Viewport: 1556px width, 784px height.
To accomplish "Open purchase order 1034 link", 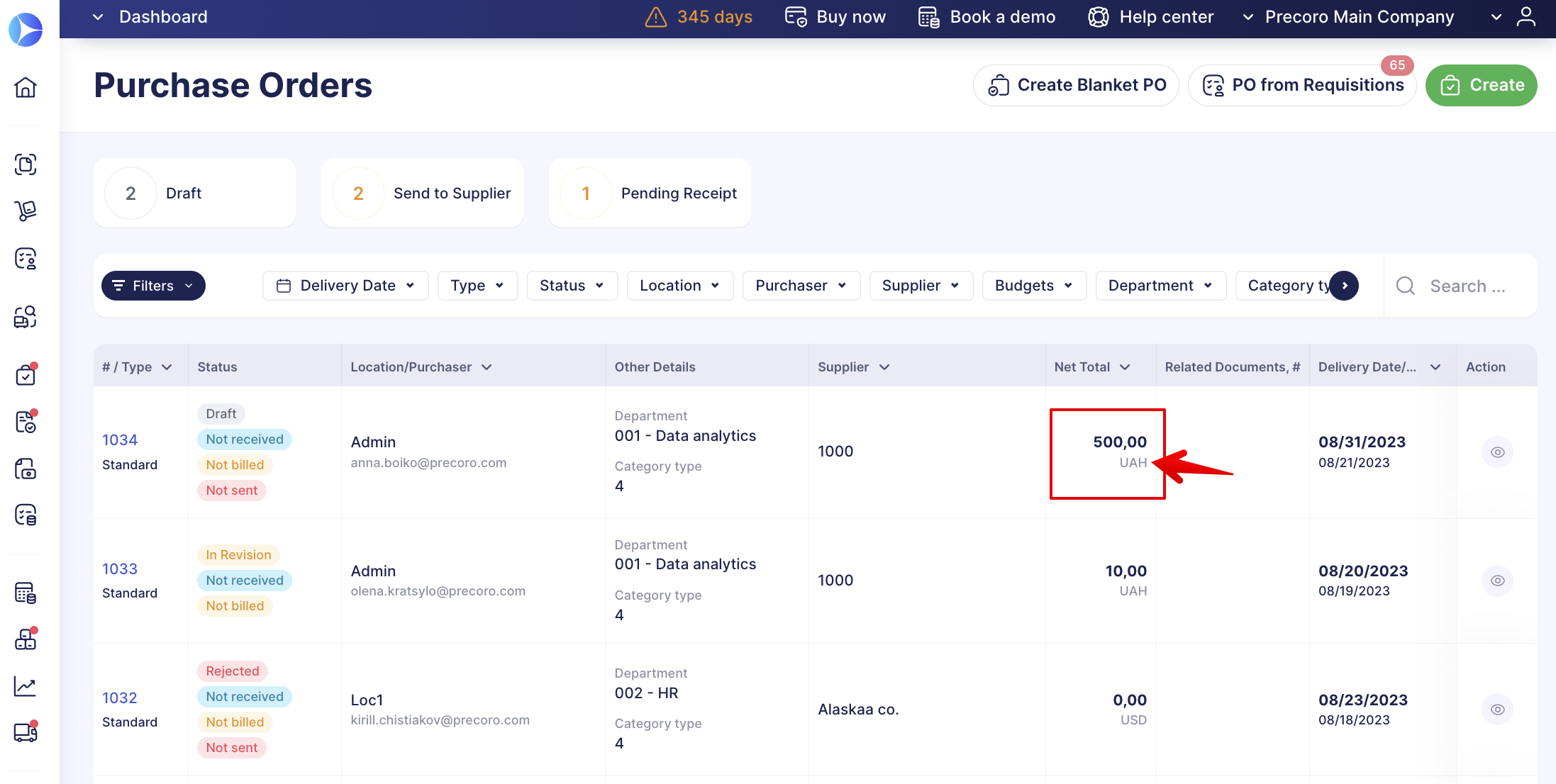I will click(x=120, y=440).
